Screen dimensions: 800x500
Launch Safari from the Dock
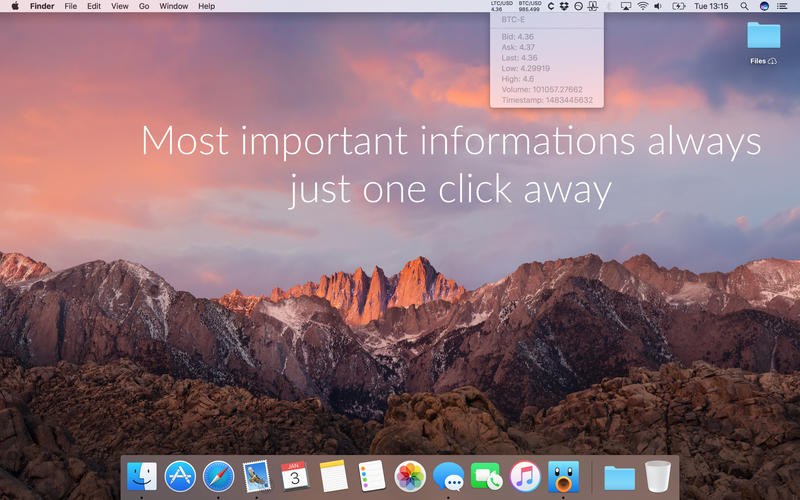(218, 476)
